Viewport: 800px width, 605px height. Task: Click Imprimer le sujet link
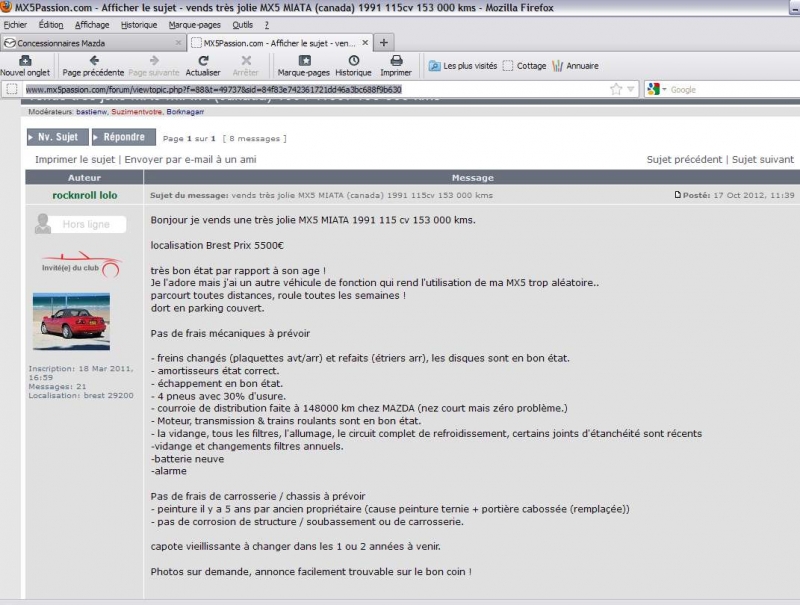[75, 159]
